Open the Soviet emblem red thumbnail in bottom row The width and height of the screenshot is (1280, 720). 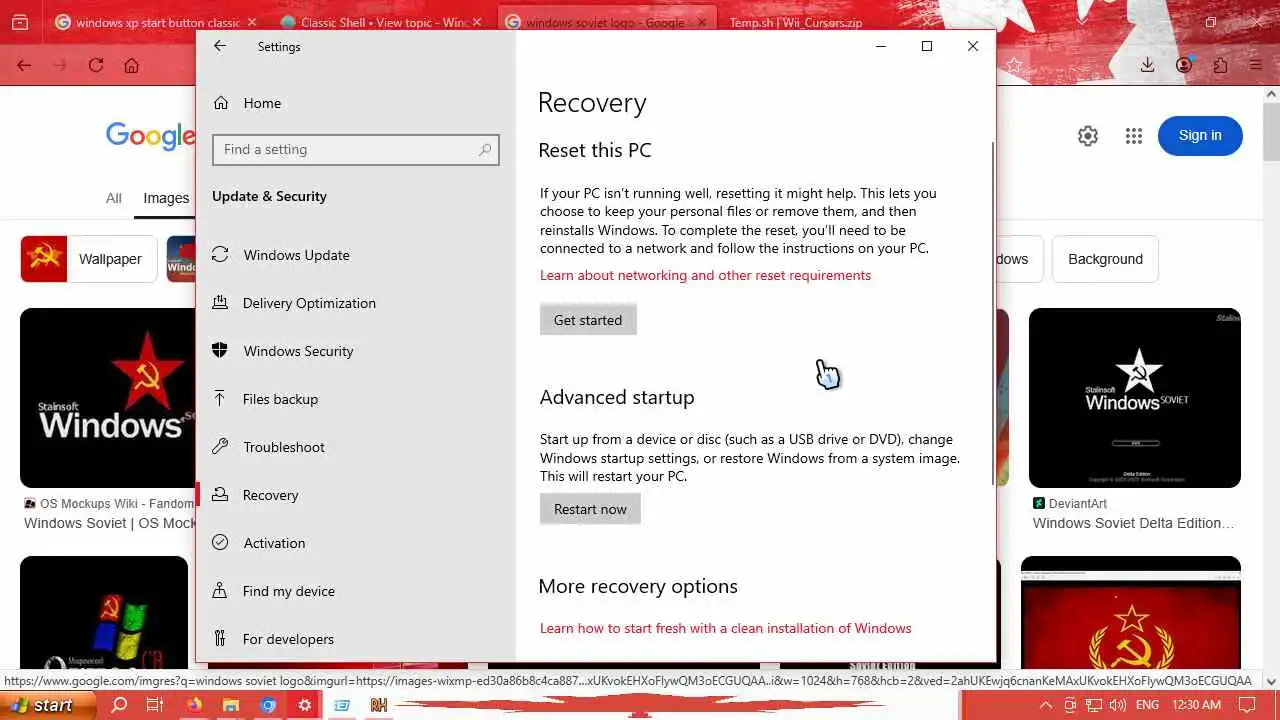click(x=1131, y=613)
